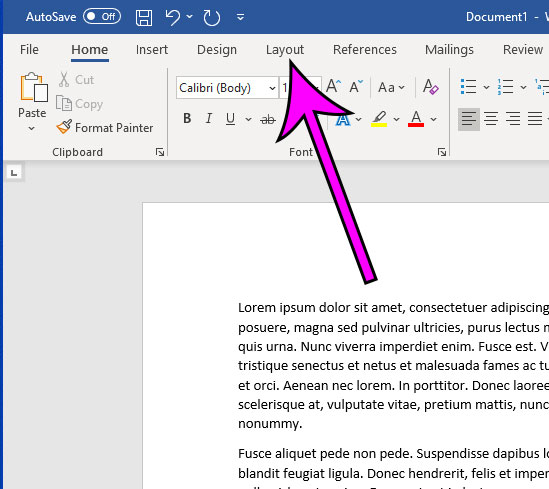Image resolution: width=549 pixels, height=489 pixels.
Task: Expand the Paste options arrow
Action: tap(32, 128)
